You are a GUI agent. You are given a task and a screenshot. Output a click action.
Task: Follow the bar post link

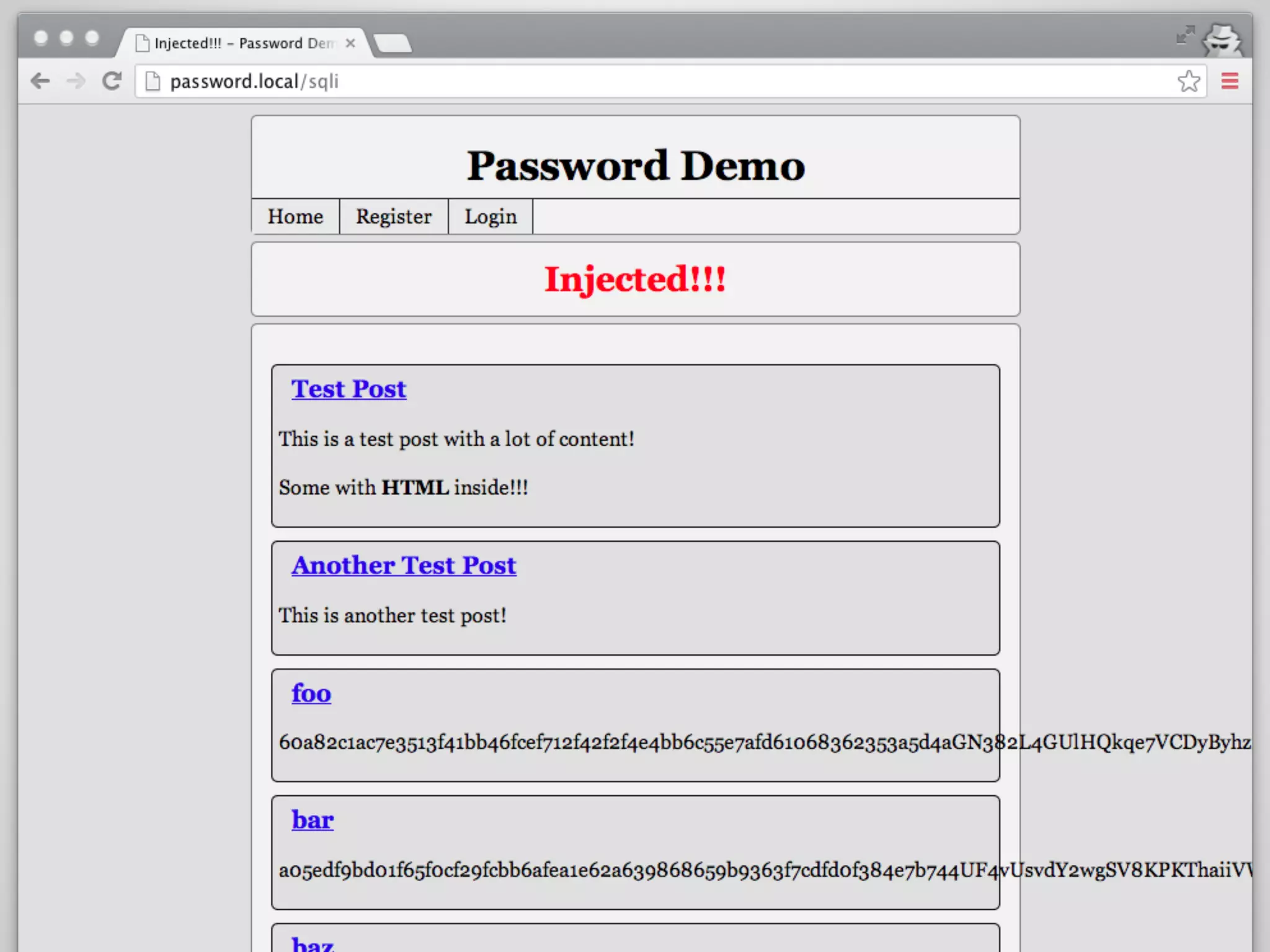click(313, 821)
